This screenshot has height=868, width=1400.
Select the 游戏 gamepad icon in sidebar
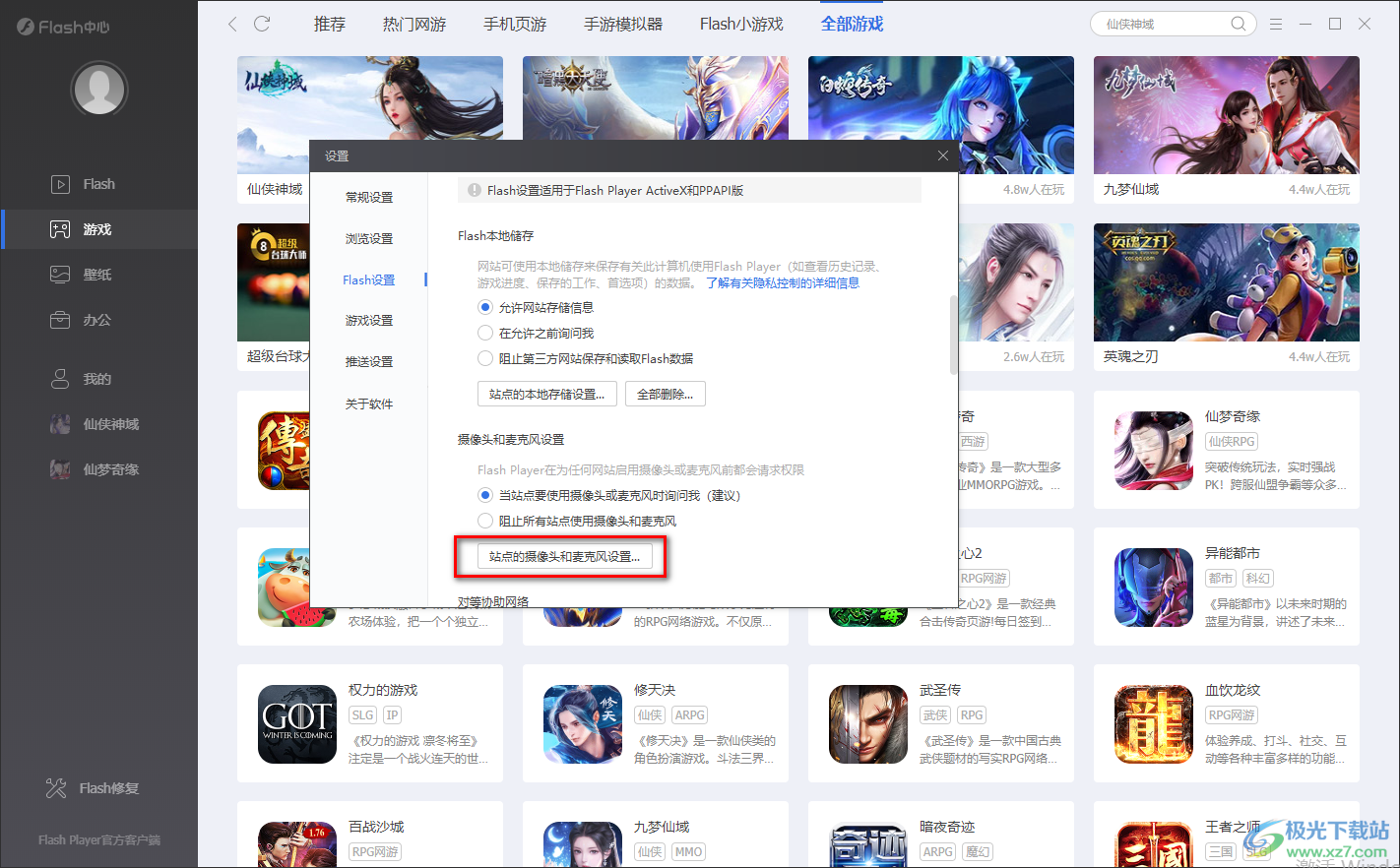coord(60,229)
